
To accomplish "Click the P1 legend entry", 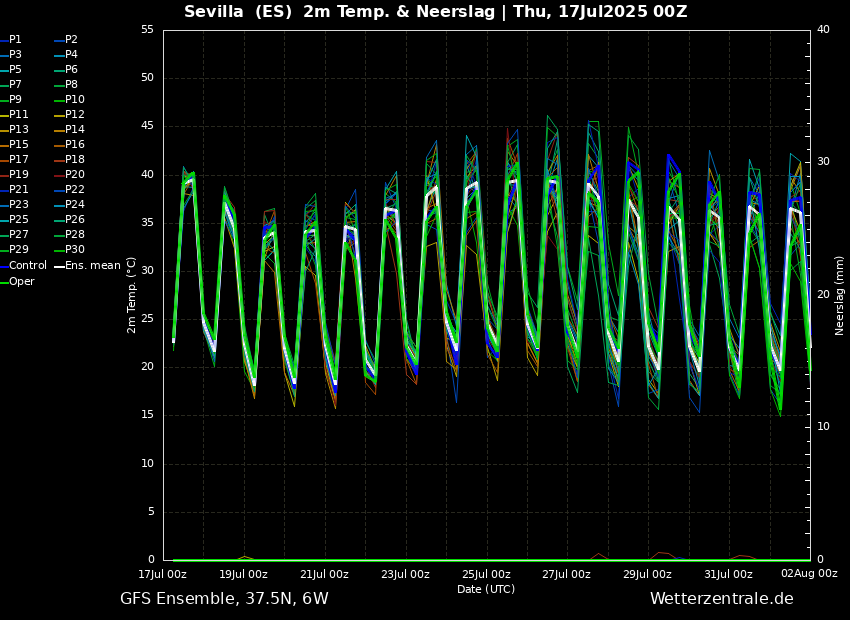I will [15, 40].
